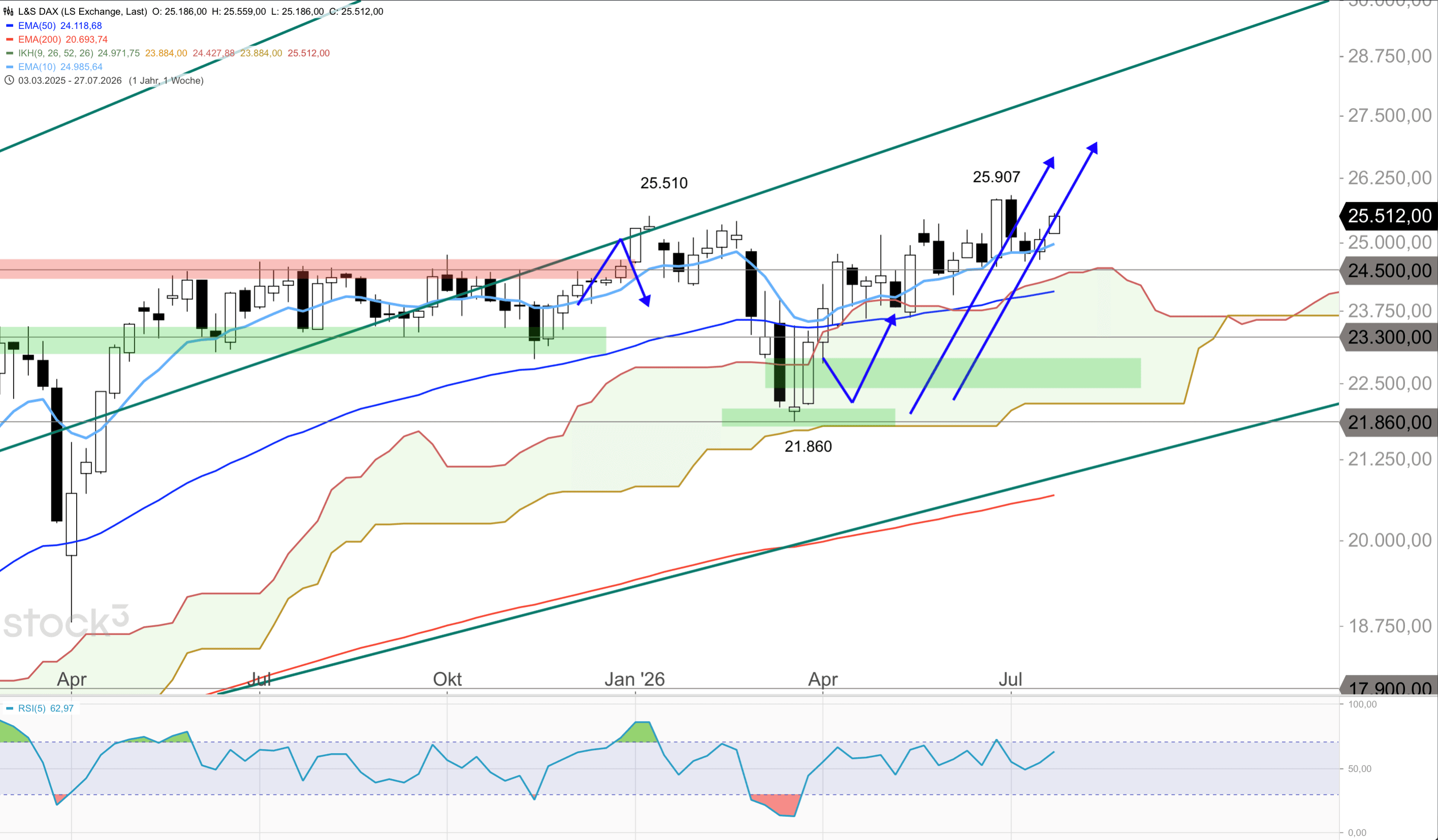
Task: Click the light blue EMA(10) legend marker
Action: [x=9, y=67]
